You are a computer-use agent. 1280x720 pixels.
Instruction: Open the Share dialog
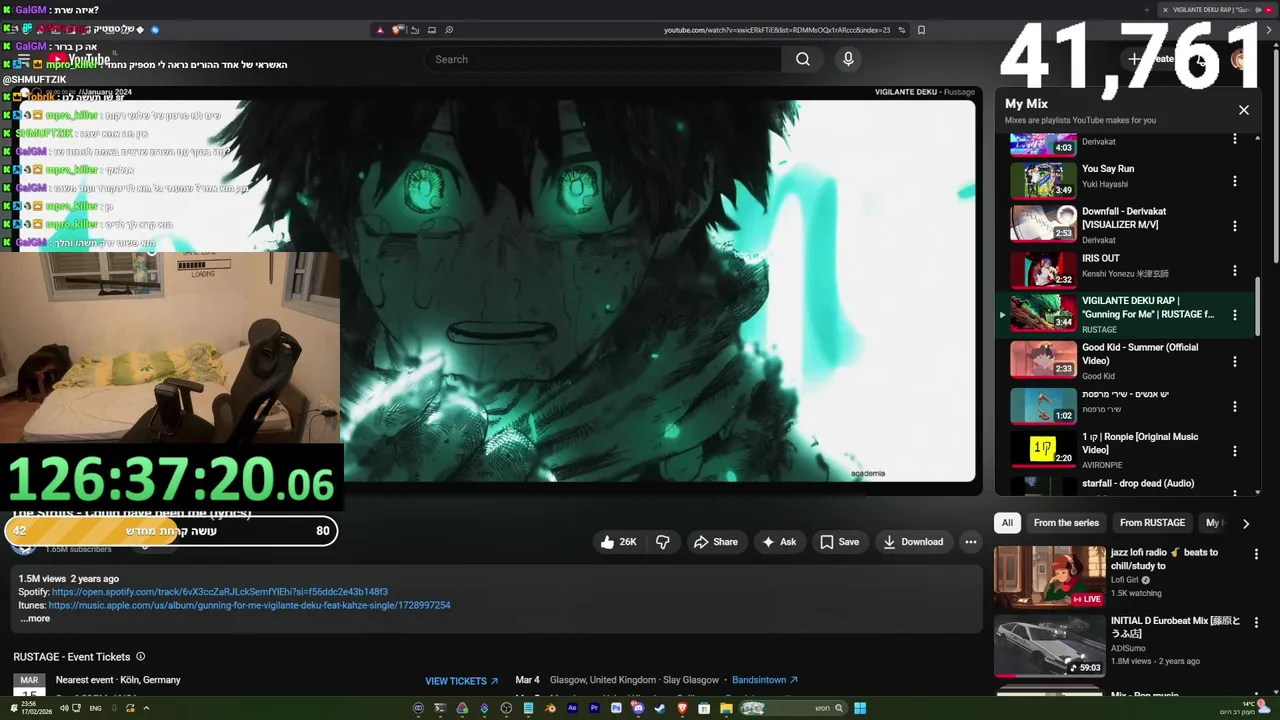point(716,542)
